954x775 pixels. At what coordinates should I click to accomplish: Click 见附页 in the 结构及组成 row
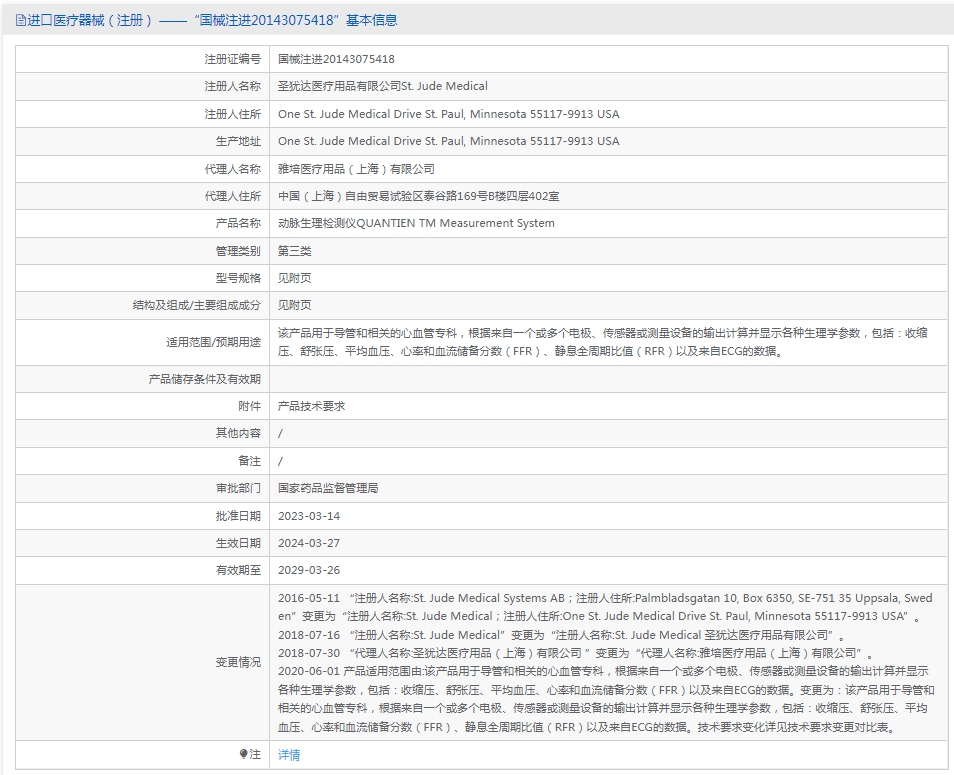(x=294, y=305)
